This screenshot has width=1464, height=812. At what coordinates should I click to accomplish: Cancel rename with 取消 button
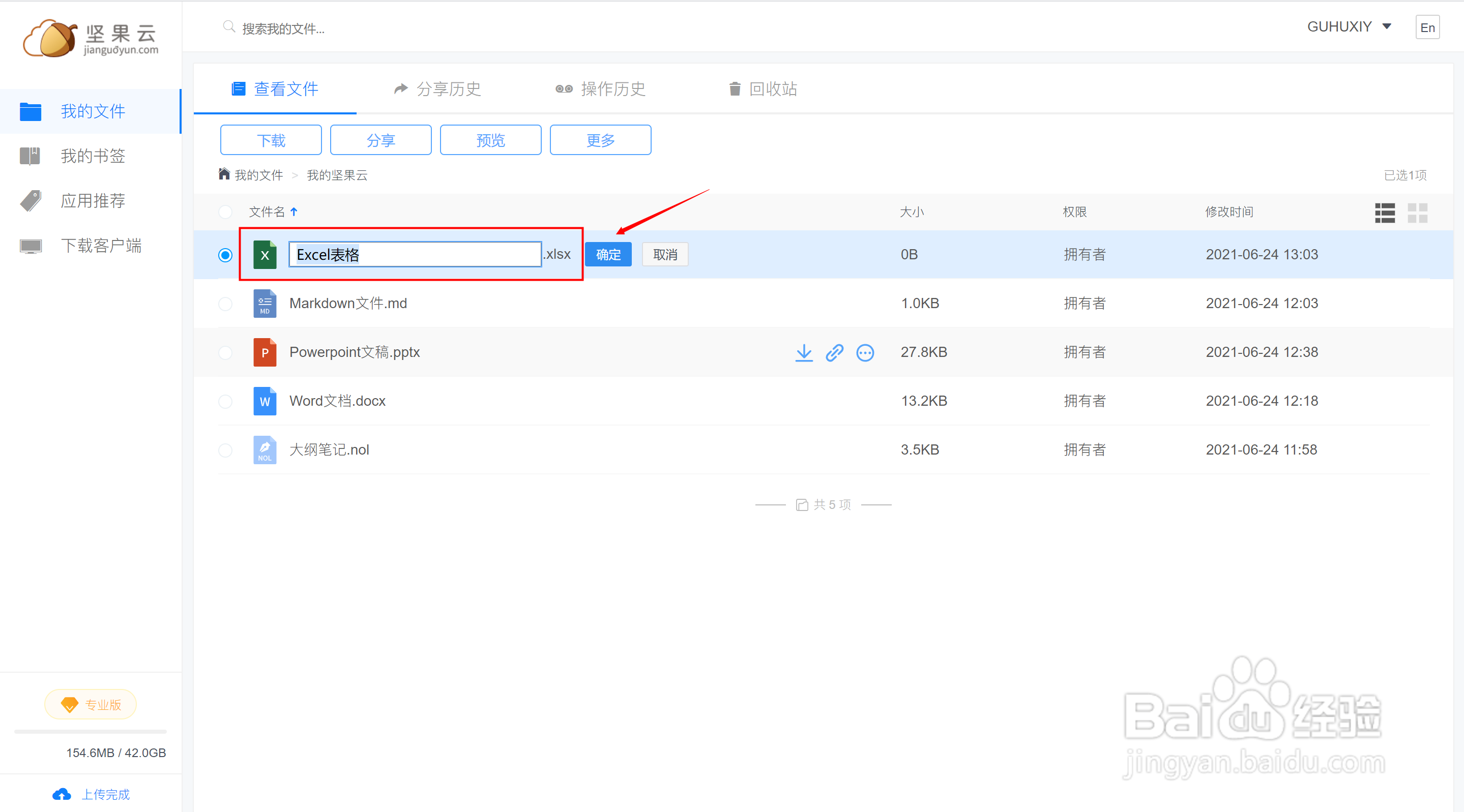pos(665,255)
